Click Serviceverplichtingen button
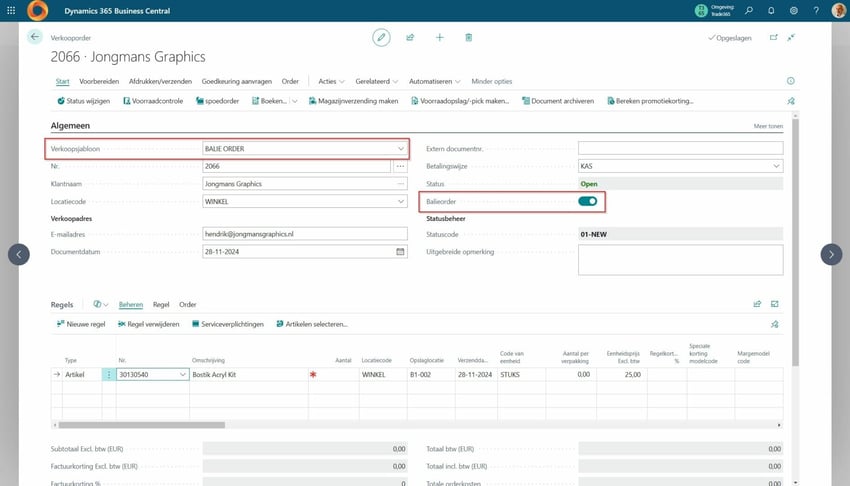The image size is (850, 486). (x=228, y=324)
